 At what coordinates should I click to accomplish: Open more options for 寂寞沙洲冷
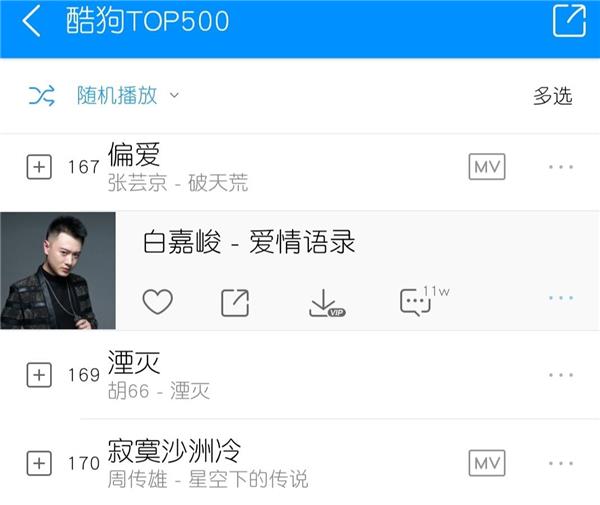(561, 463)
